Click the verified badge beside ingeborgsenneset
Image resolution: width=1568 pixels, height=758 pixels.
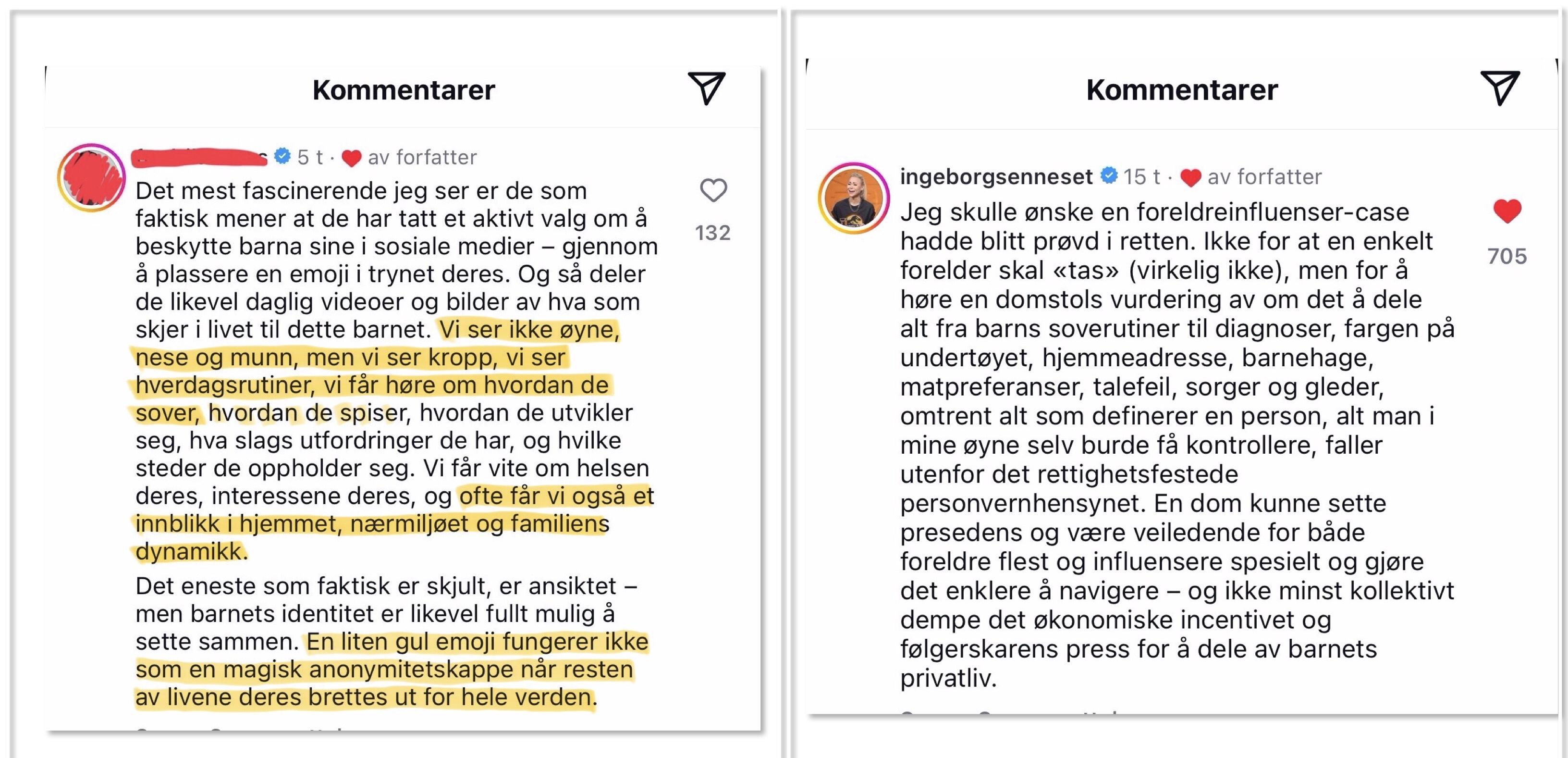(1109, 175)
